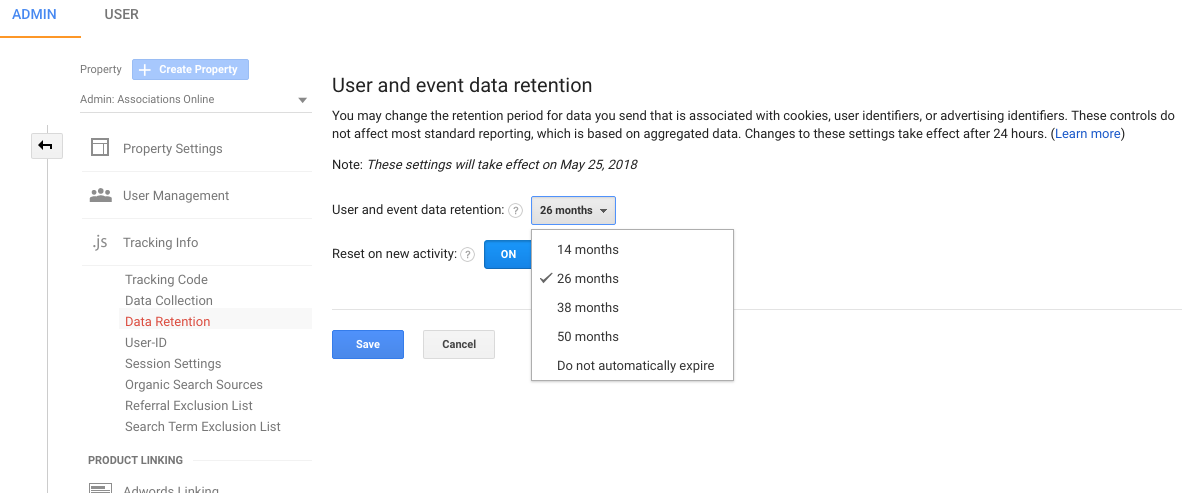
Task: Click the Property Settings layout icon
Action: point(100,148)
